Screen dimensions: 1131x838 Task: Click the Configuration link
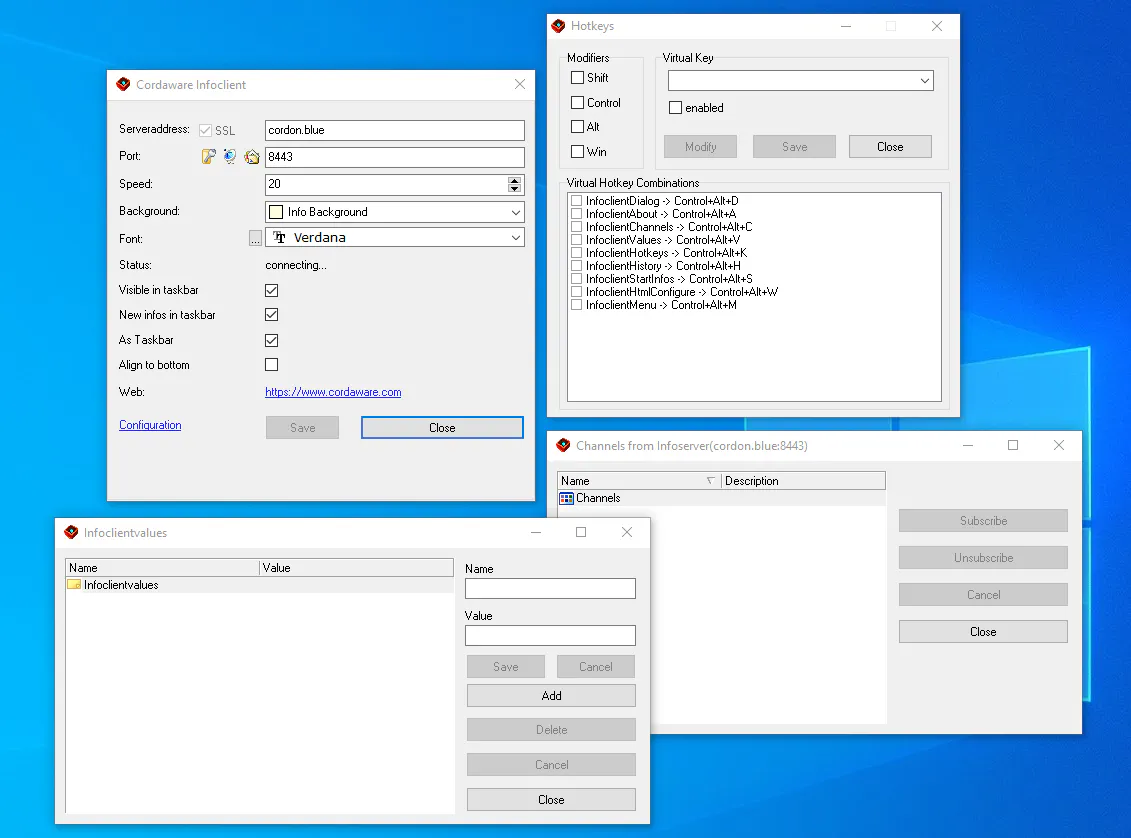[x=149, y=425]
